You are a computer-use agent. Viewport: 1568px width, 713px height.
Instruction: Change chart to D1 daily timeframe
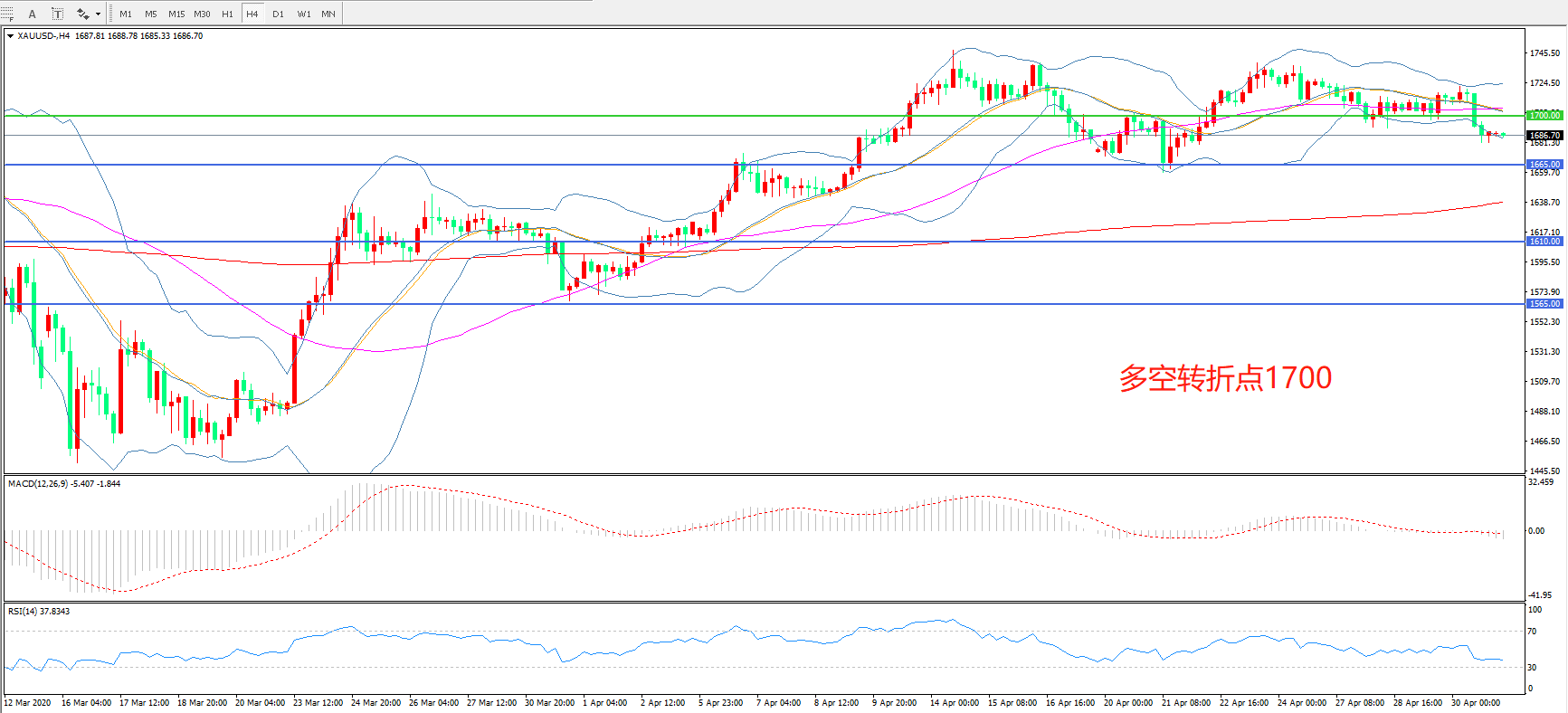[278, 14]
